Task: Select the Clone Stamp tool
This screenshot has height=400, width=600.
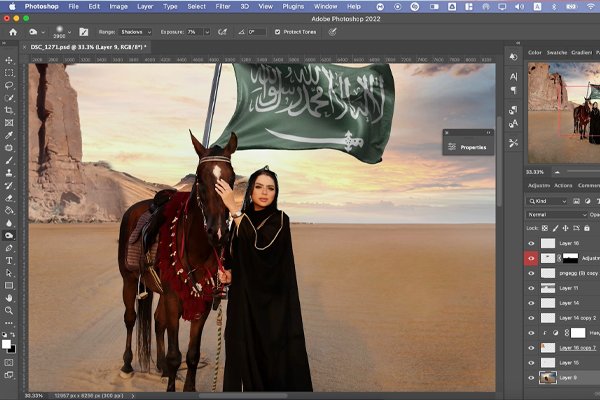Action: click(x=9, y=173)
